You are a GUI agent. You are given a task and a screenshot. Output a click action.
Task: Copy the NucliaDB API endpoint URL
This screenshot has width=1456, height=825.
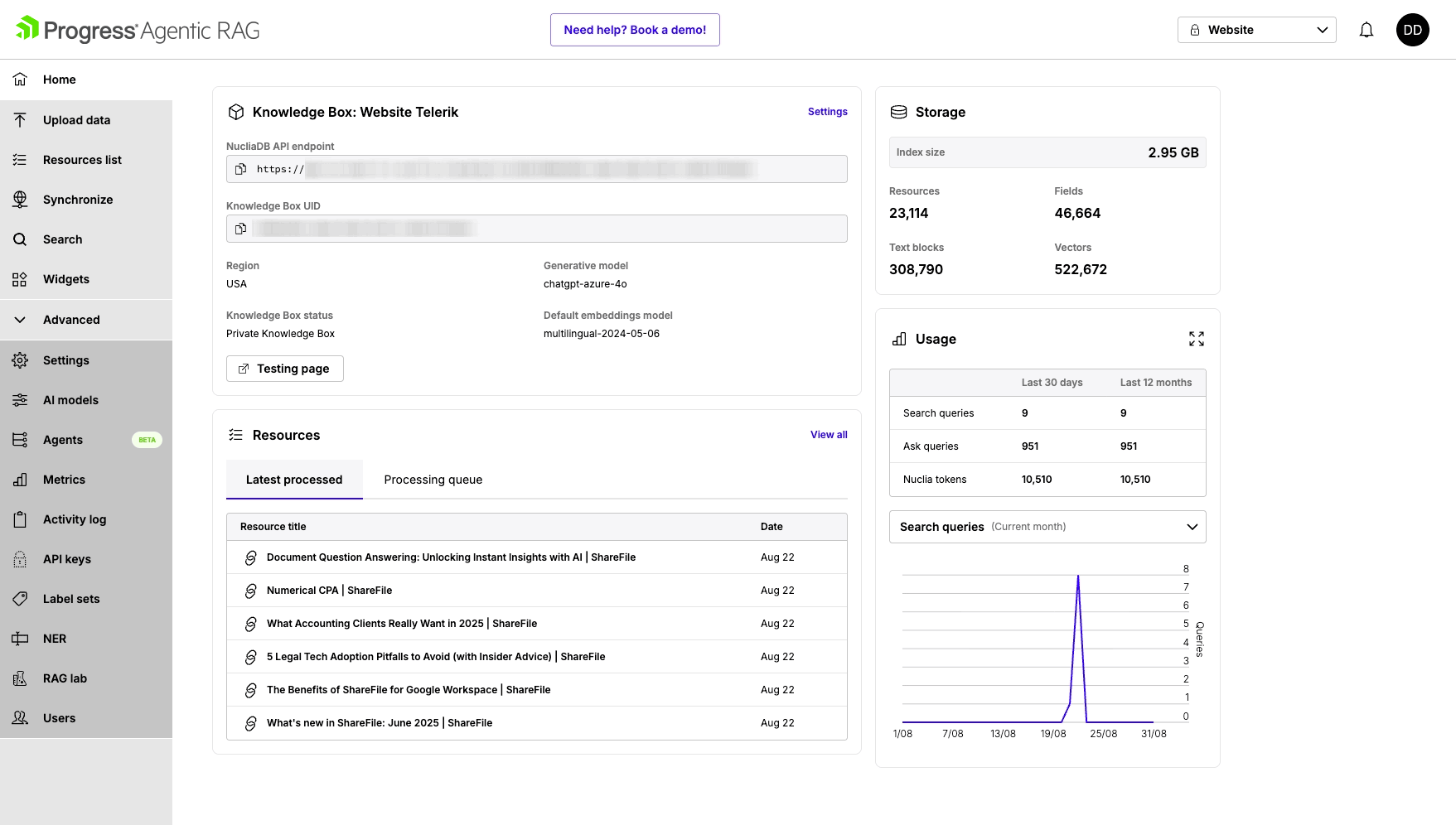click(240, 169)
